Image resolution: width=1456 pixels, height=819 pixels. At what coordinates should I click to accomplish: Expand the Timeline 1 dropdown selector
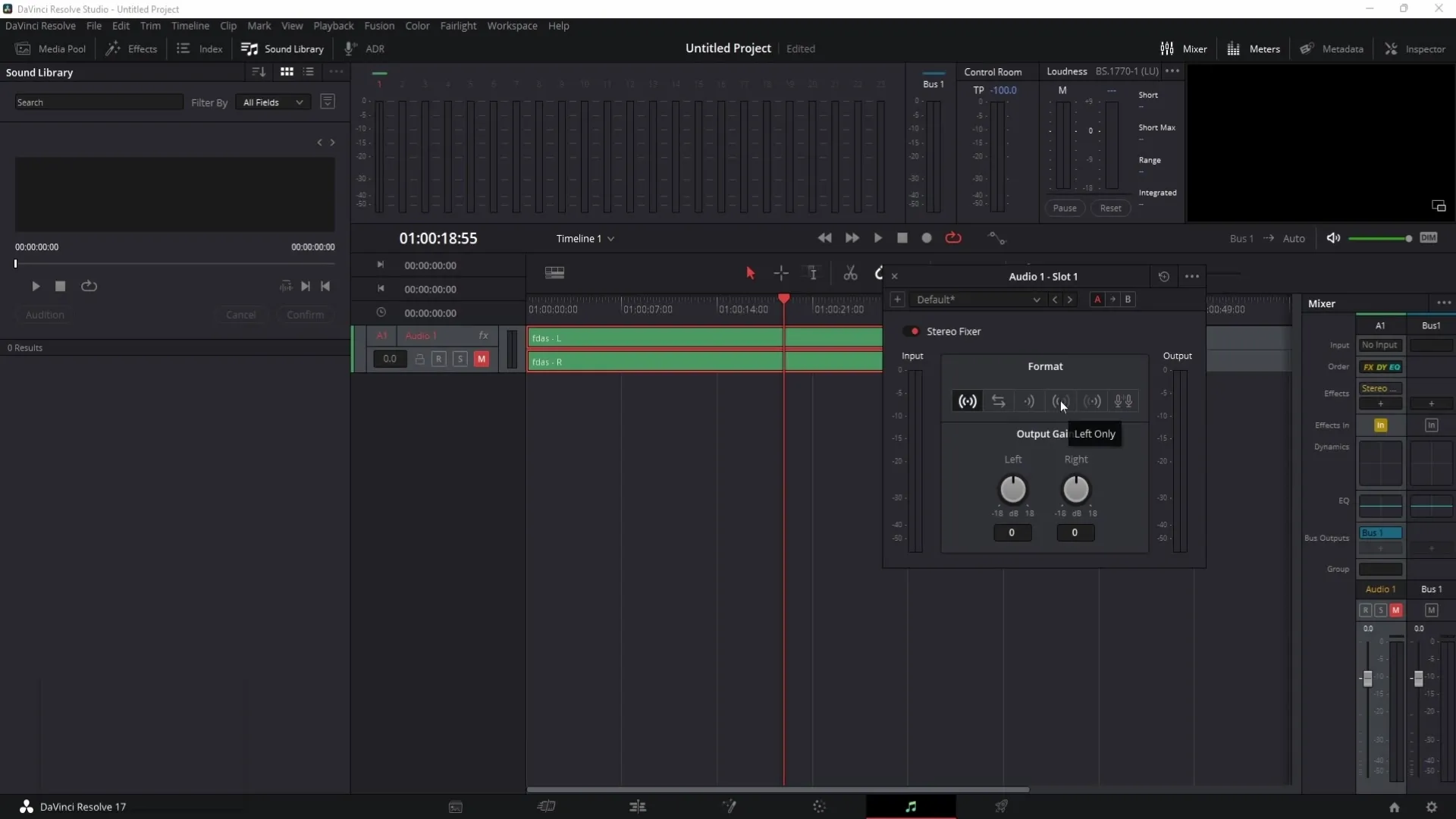(611, 239)
